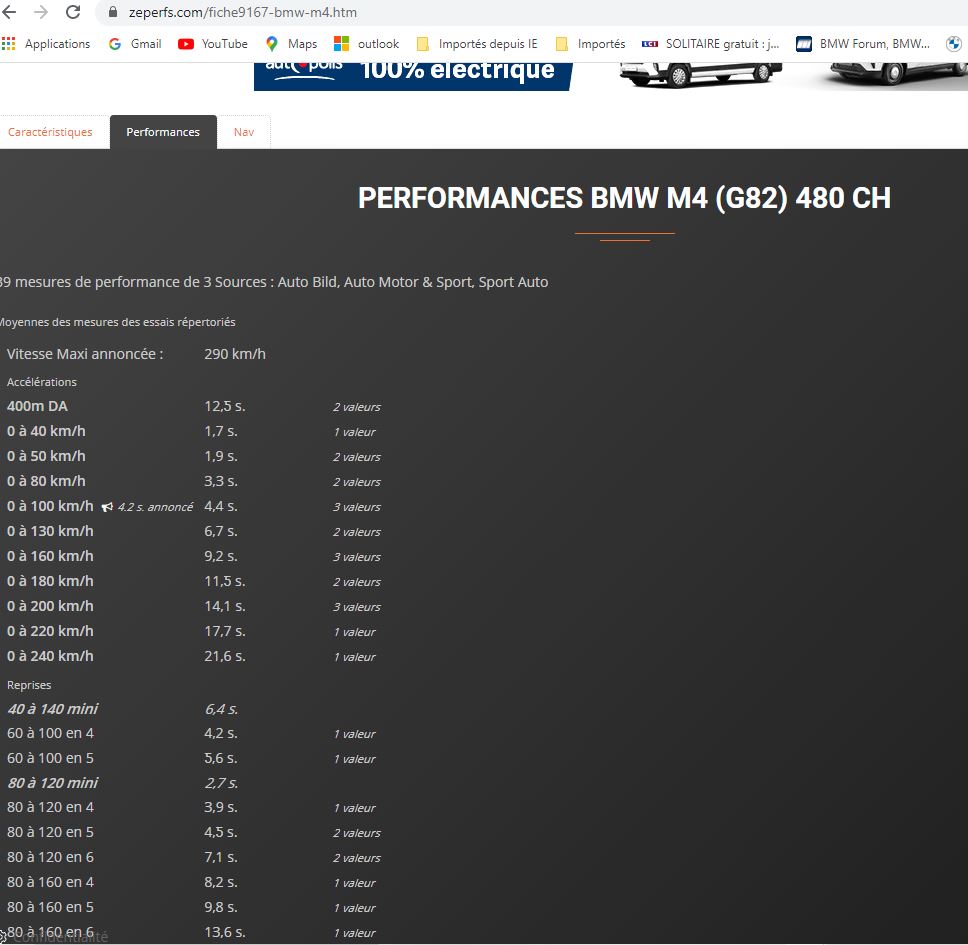Click the BMW logo bookmark icon
Screen dimensions: 968x945
click(x=954, y=44)
